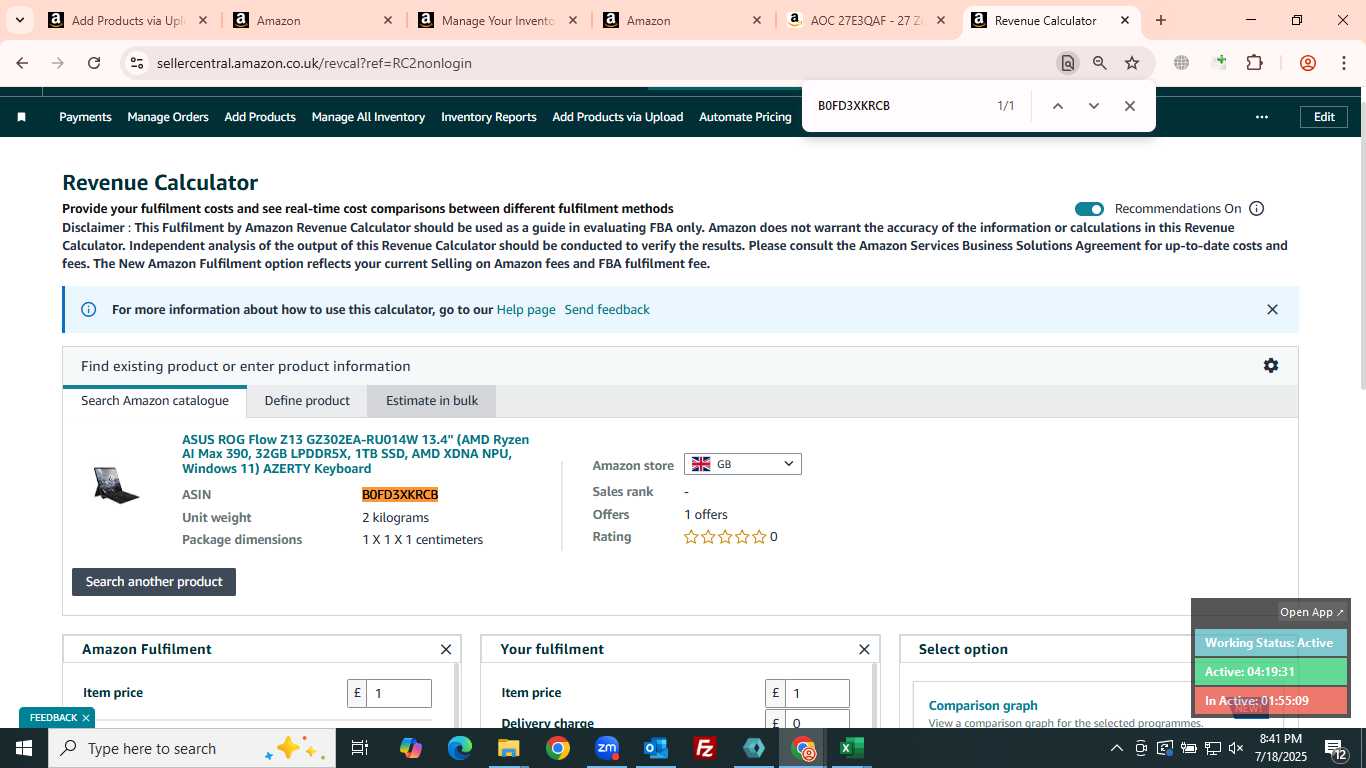Open Chrome's three-dot menu
Image resolution: width=1366 pixels, height=768 pixels.
coord(1344,63)
